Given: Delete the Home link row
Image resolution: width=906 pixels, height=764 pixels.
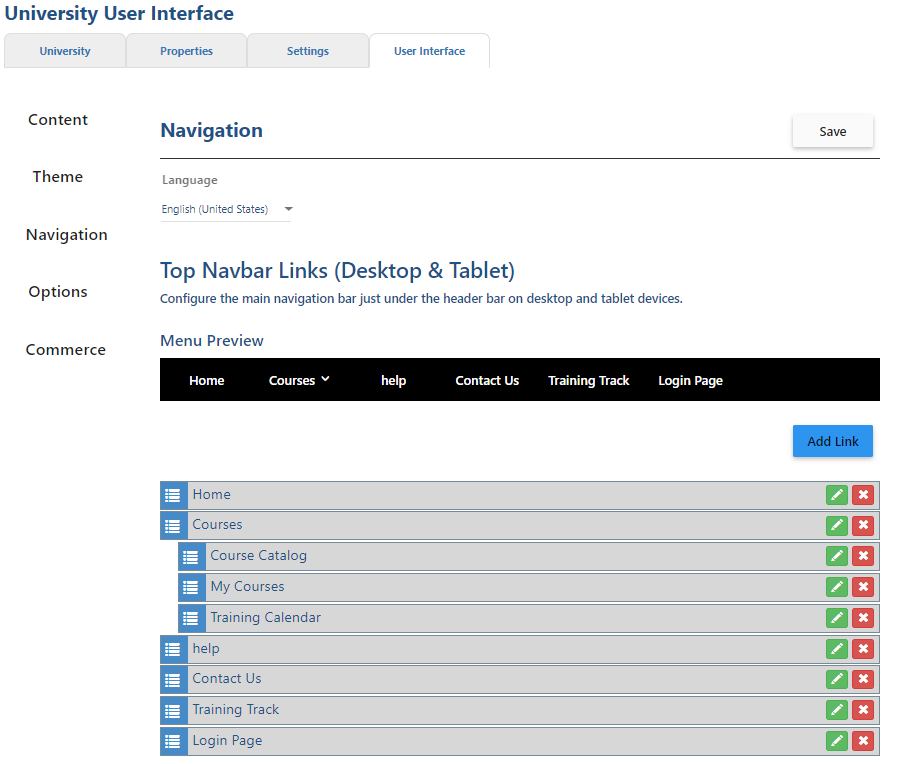Looking at the screenshot, I should tap(863, 495).
